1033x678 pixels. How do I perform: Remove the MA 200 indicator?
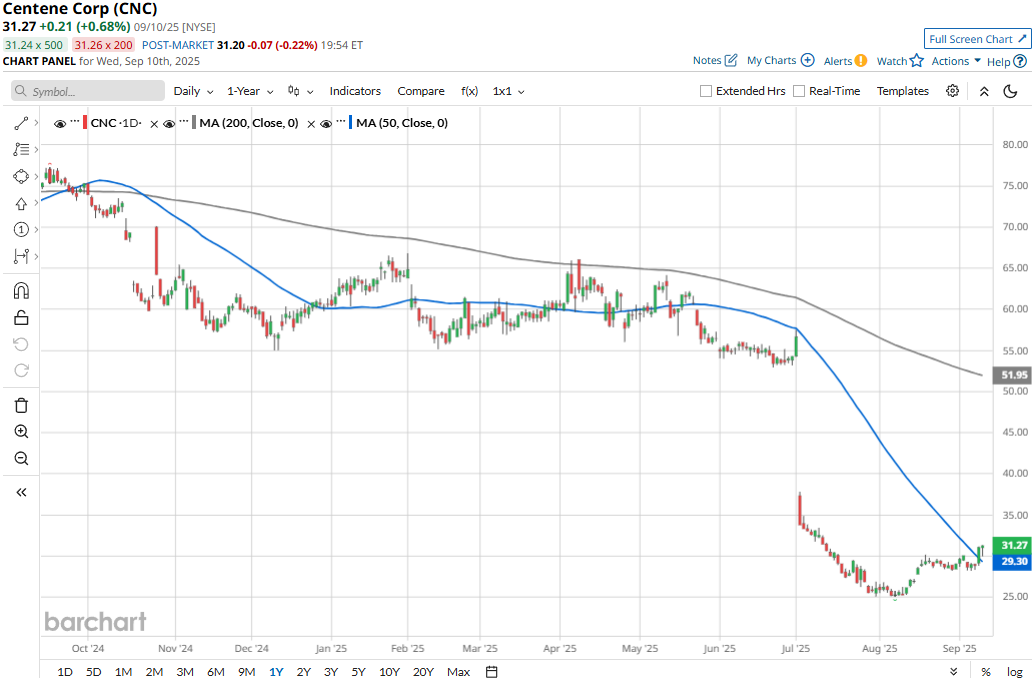point(311,124)
